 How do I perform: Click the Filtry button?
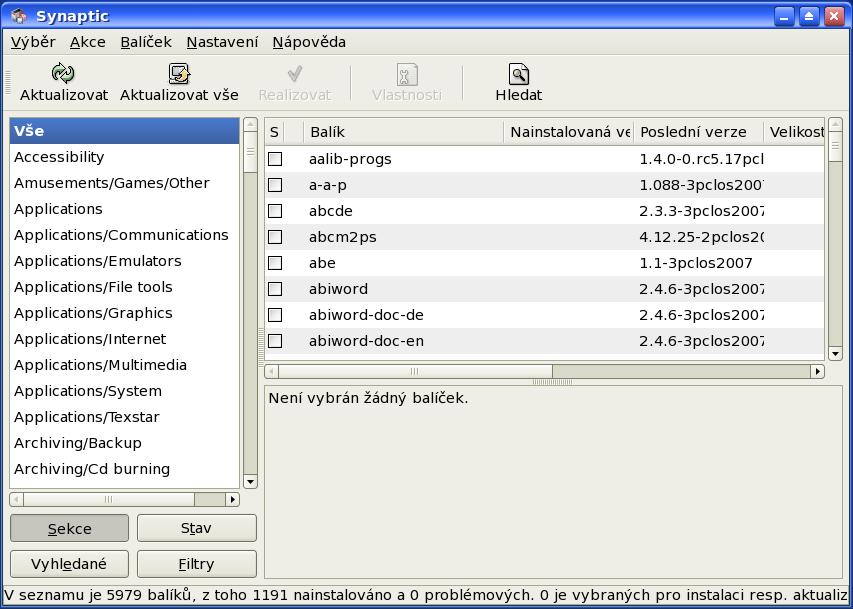point(196,564)
